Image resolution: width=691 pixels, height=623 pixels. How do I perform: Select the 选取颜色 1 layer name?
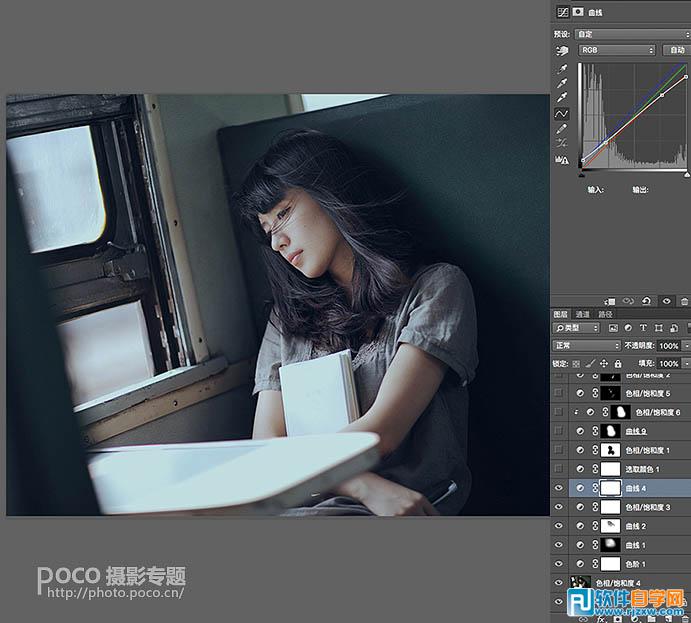(642, 469)
